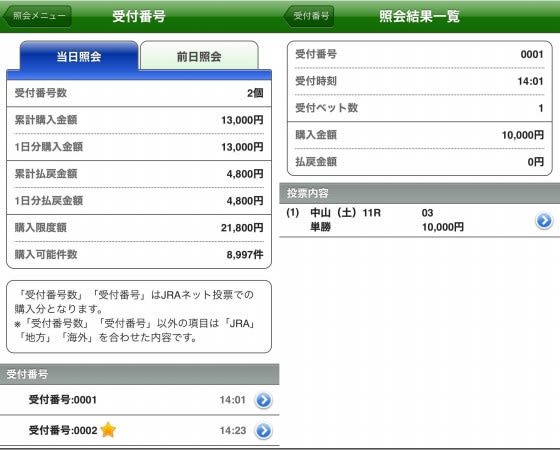Open details arrow for 受付番号:0002

coord(264,431)
